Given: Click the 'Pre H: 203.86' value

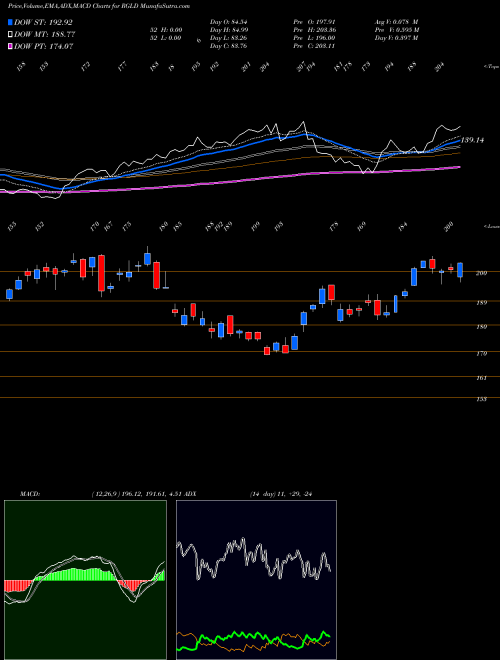Looking at the screenshot, I should point(314,30).
